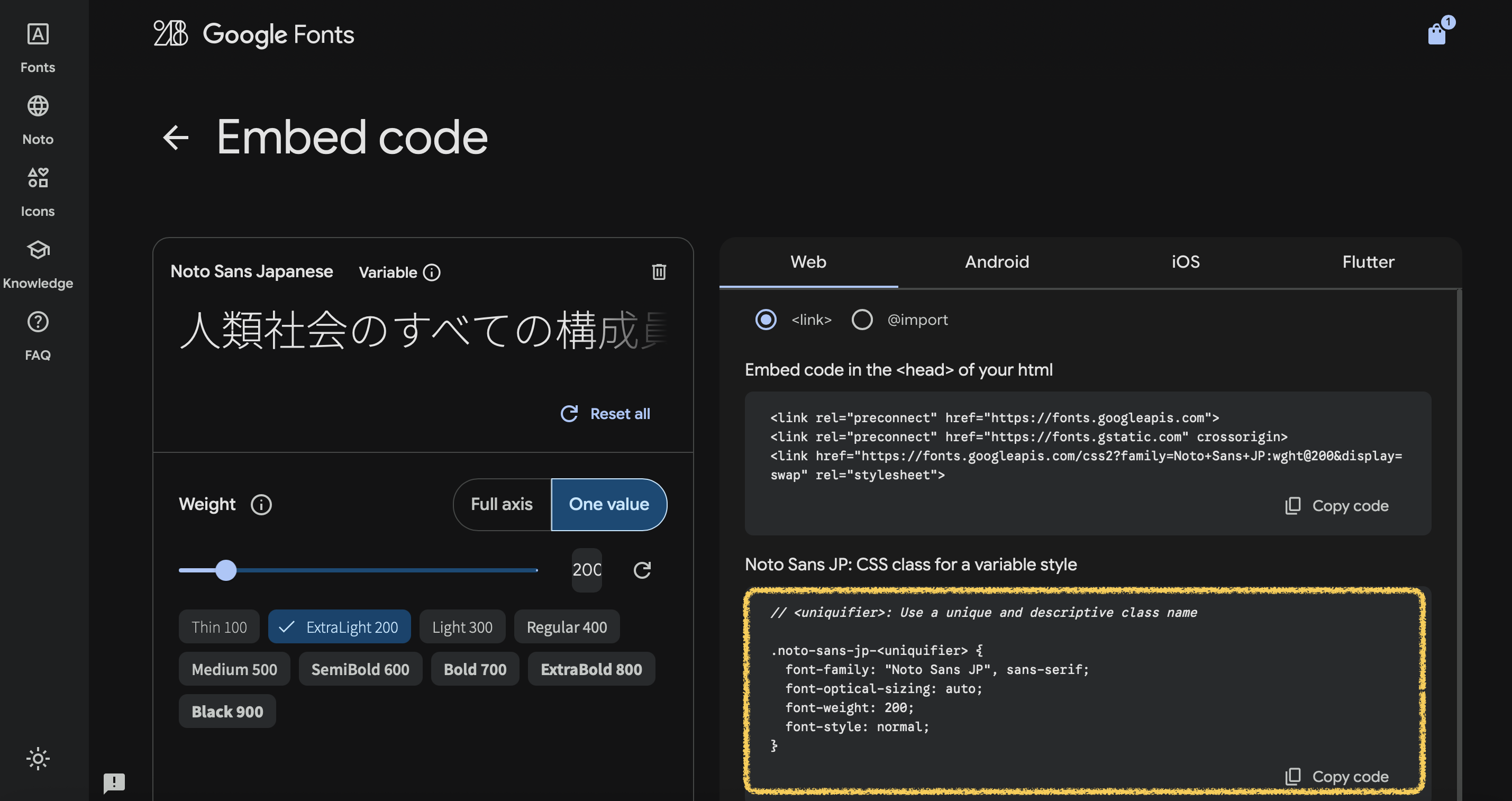Choose the Regular 400 weight chip
The image size is (1512, 801).
(567, 627)
